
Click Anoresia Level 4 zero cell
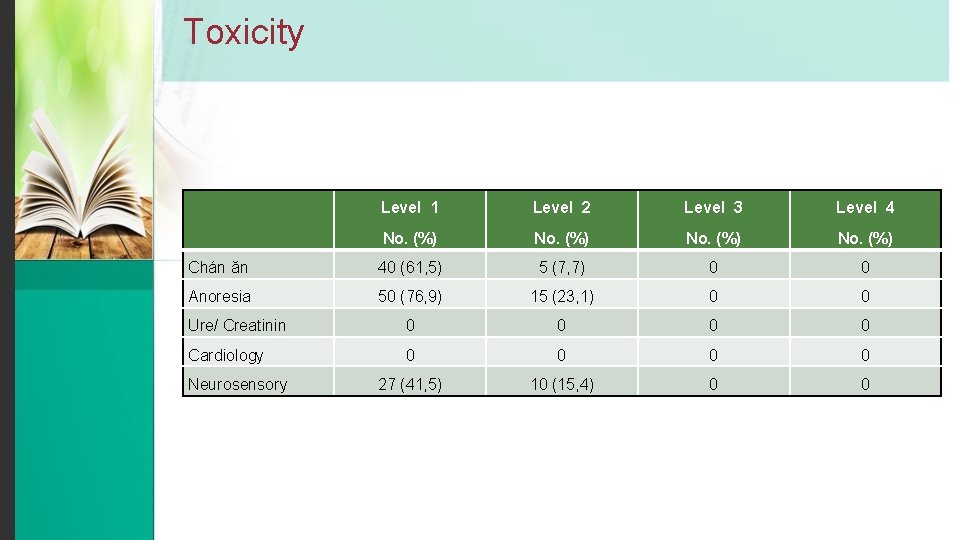865,297
